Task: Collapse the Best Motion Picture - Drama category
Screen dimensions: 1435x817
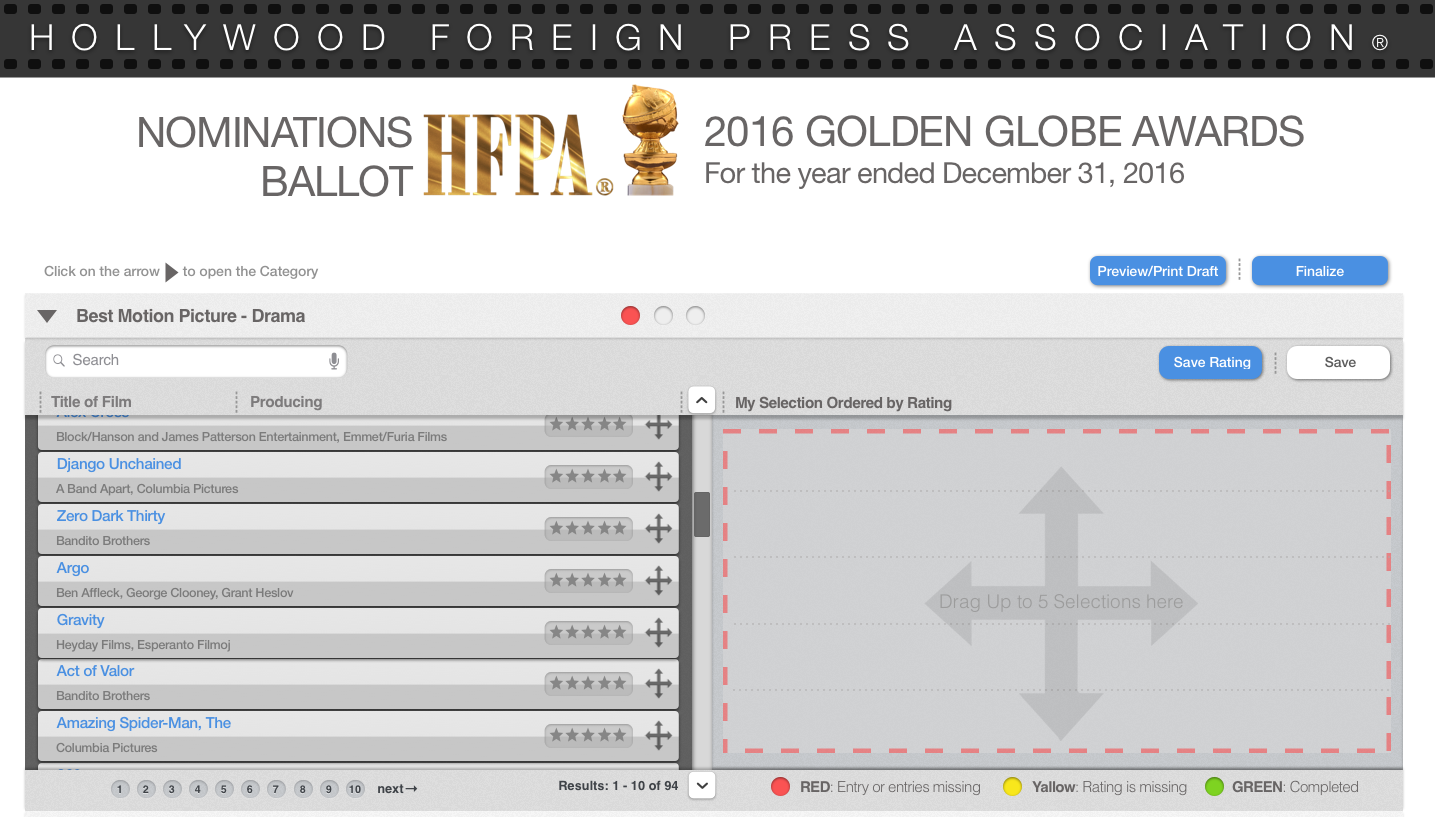Action: point(47,316)
